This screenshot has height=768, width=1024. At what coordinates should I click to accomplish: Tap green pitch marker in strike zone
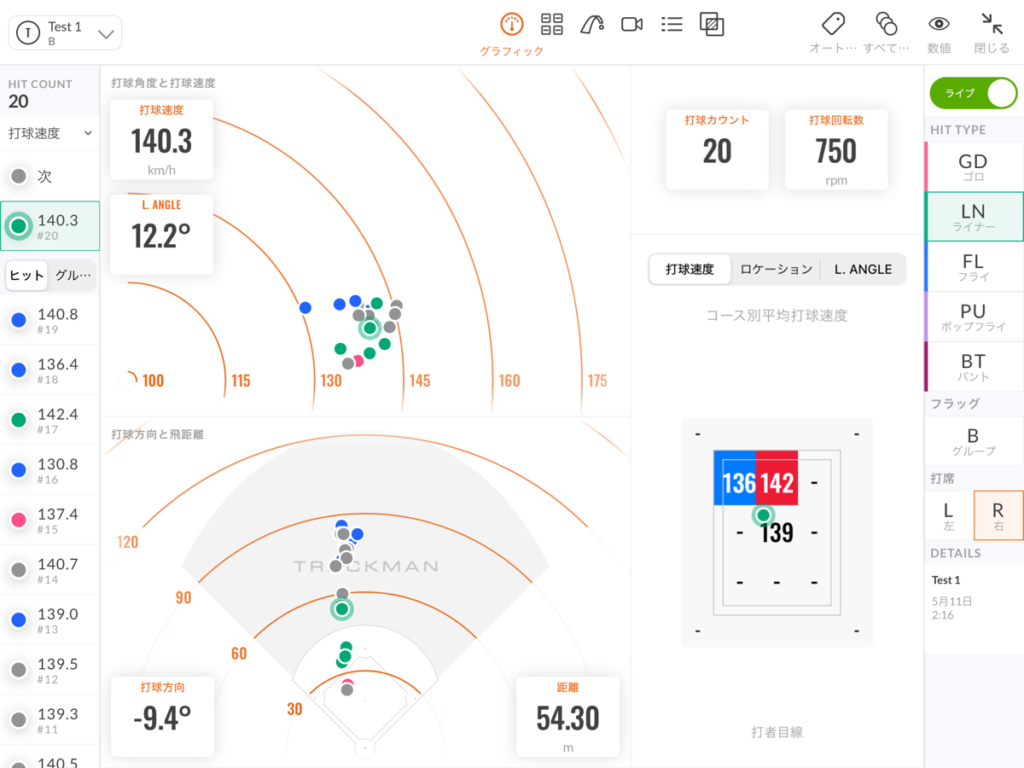[763, 515]
